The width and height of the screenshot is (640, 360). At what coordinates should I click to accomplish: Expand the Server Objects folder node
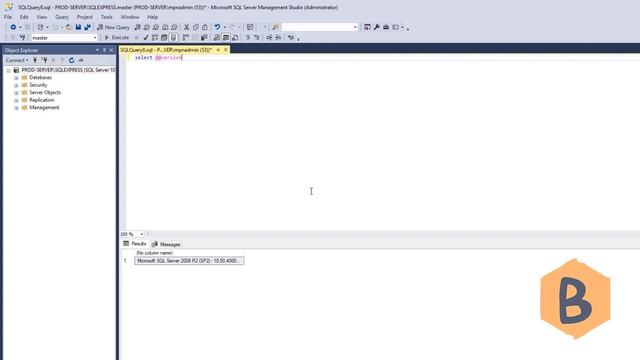(16, 93)
